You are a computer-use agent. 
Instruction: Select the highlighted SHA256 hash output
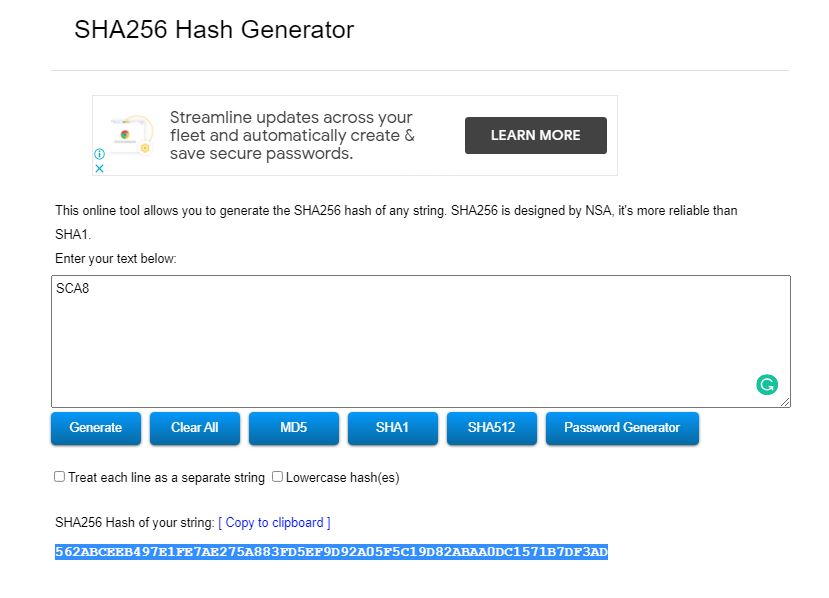point(331,551)
